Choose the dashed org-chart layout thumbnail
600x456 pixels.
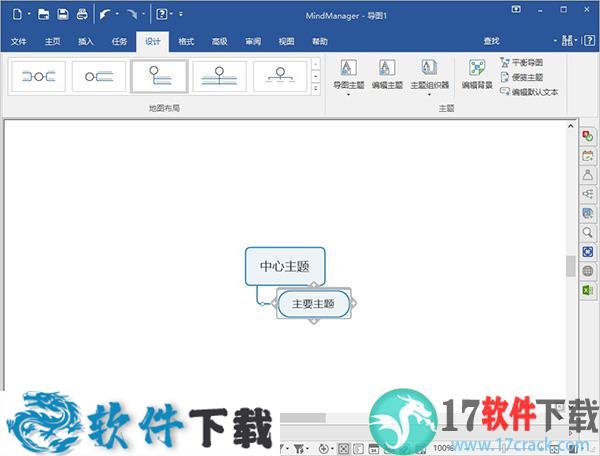click(280, 77)
